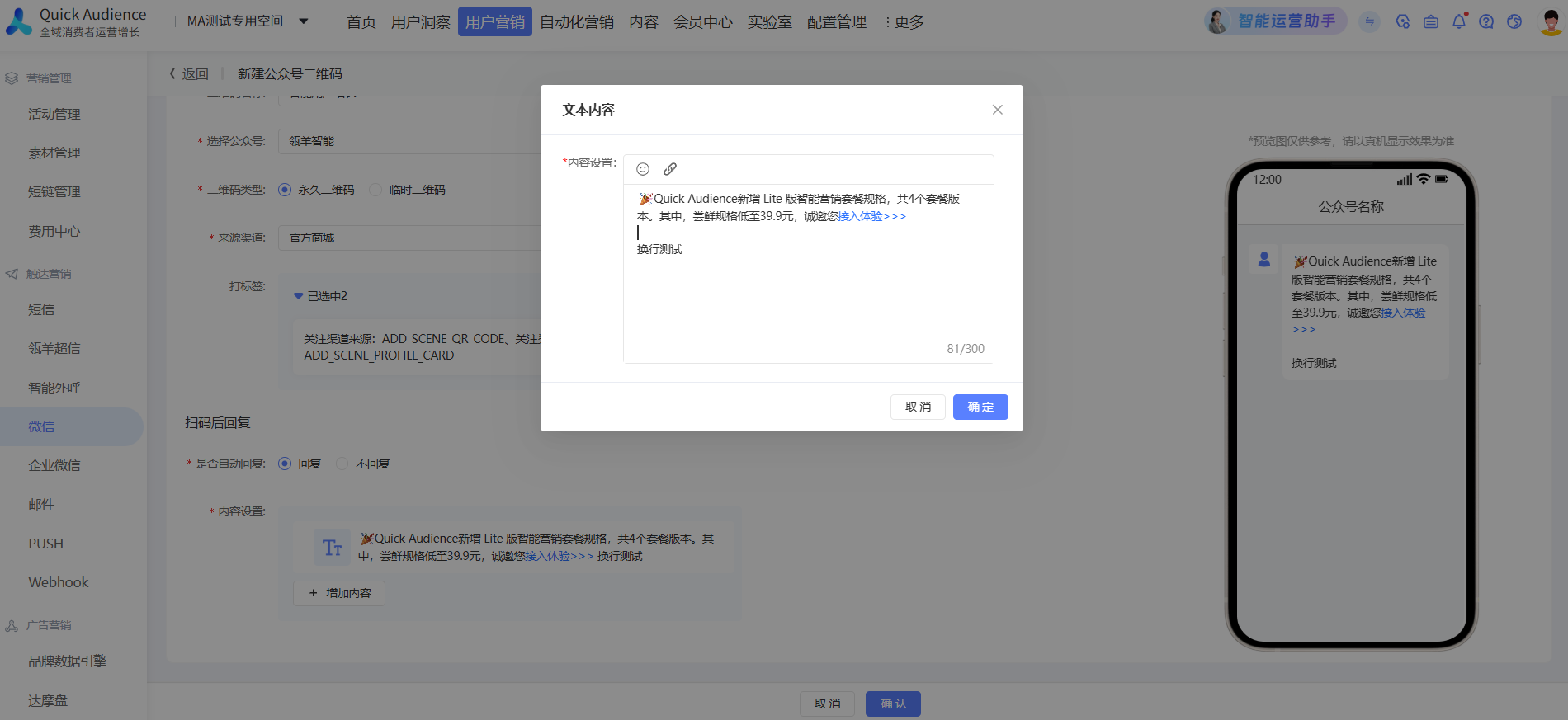Open 邮件 in the sidebar

point(41,504)
